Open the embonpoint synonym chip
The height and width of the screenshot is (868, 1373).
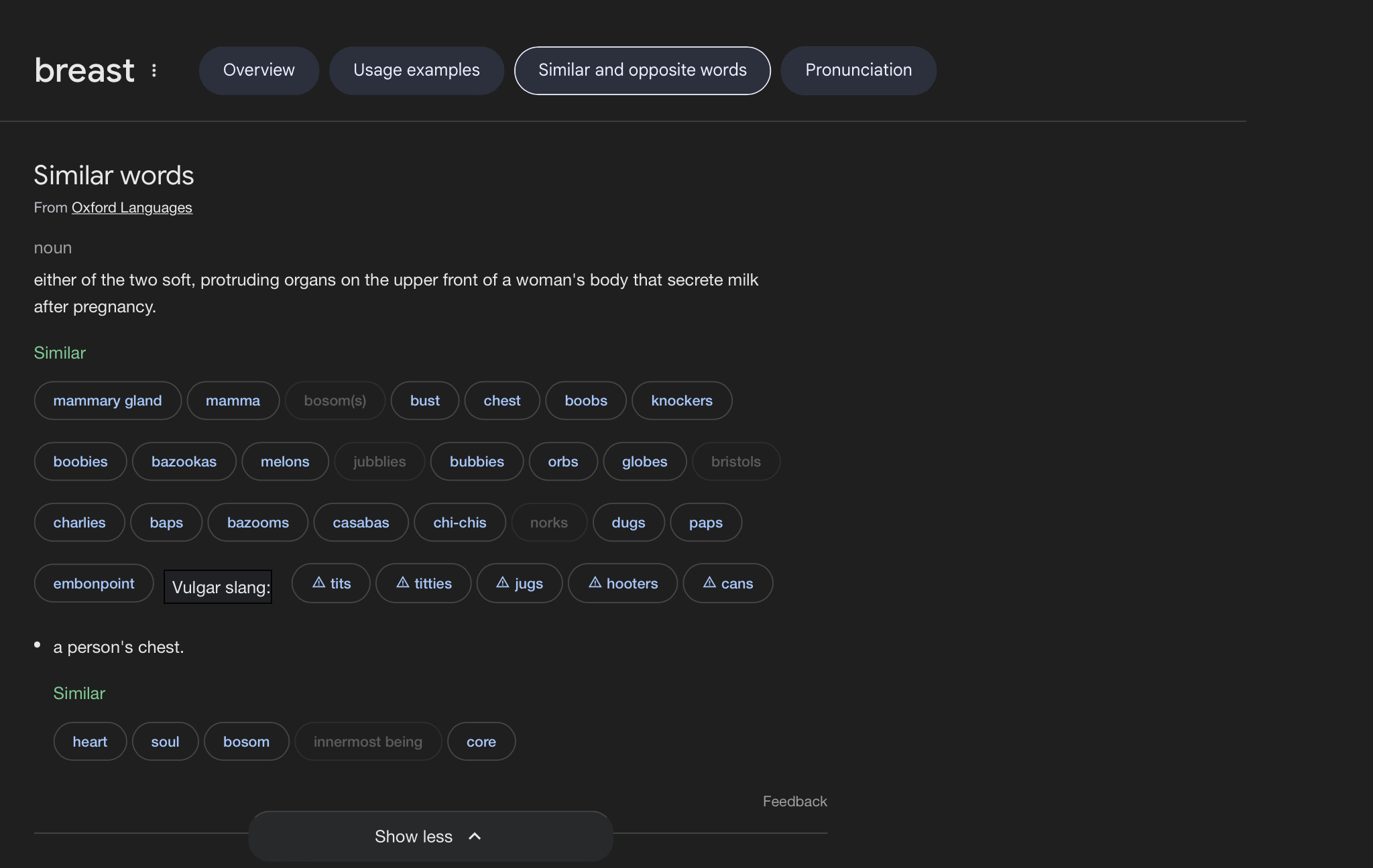click(x=94, y=584)
